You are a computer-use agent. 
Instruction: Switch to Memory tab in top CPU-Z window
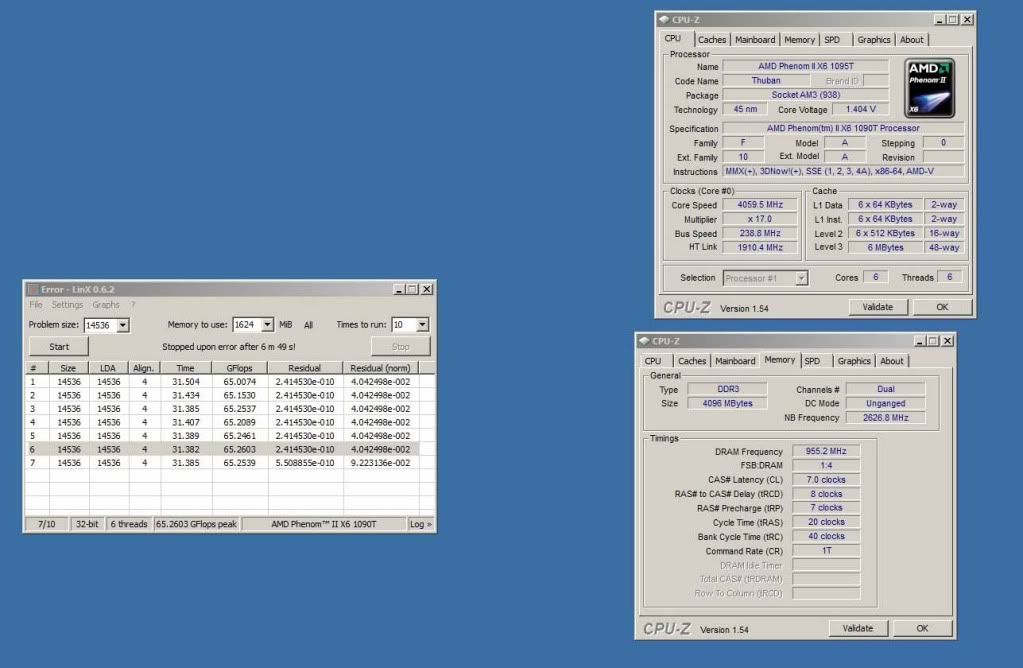pos(799,40)
